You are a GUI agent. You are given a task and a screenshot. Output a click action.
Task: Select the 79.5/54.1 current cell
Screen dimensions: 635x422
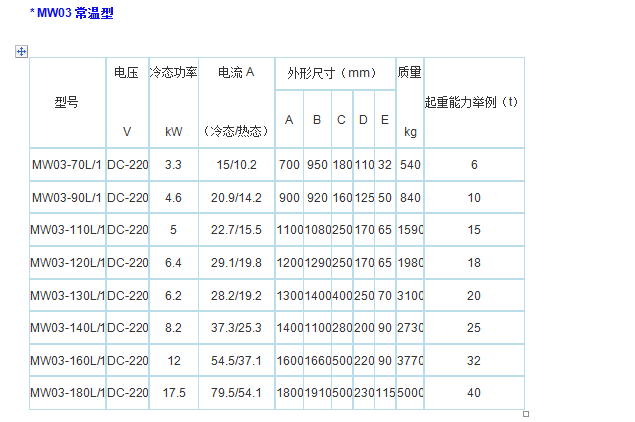point(237,393)
